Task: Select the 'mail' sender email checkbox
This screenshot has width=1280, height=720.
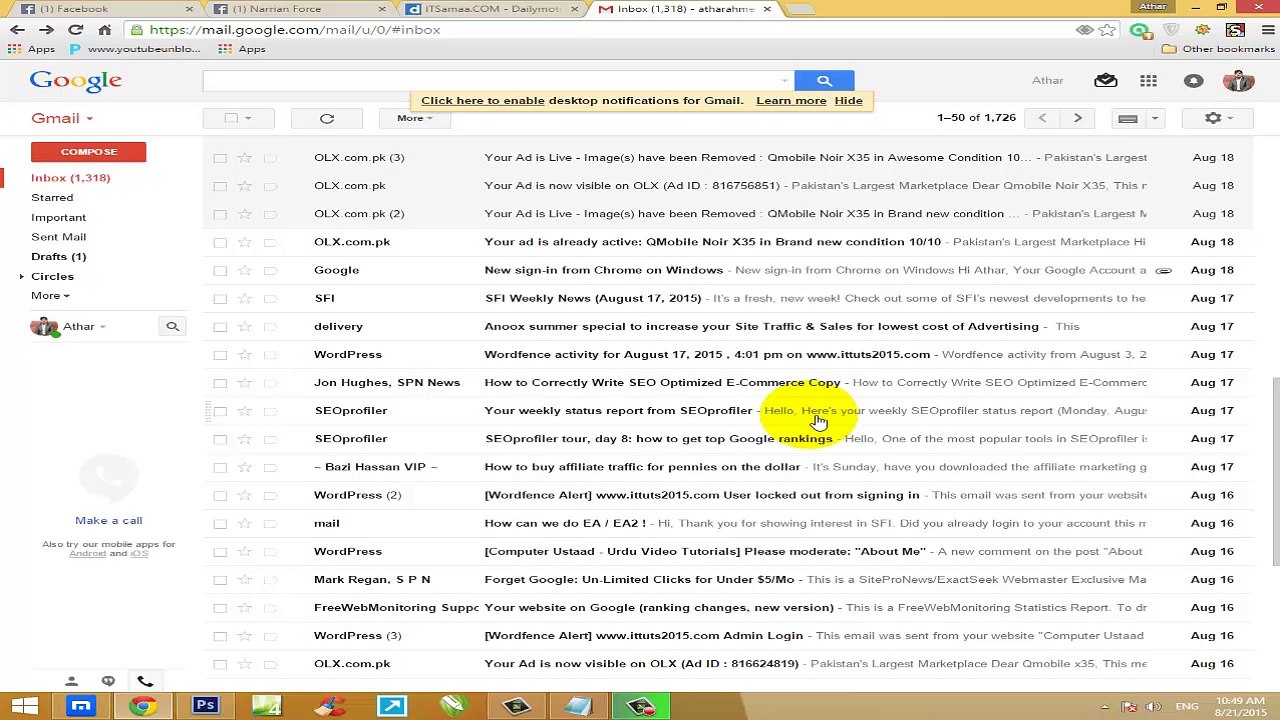Action: pyautogui.click(x=220, y=523)
